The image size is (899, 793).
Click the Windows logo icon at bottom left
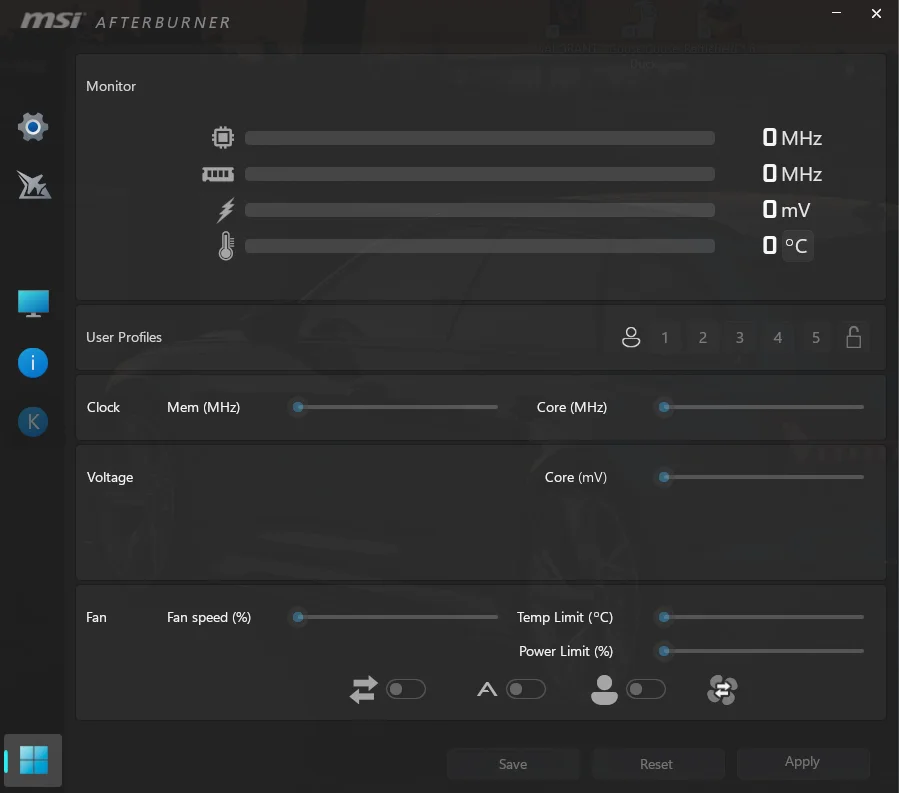tap(33, 760)
